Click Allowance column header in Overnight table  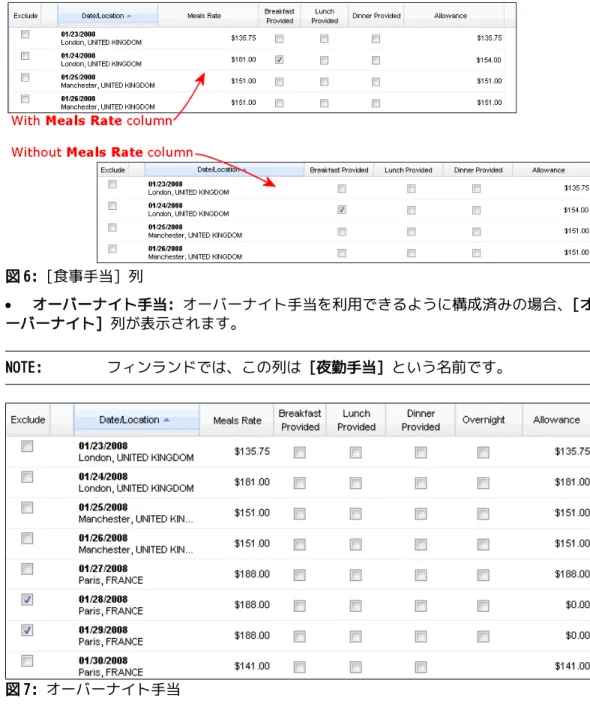pos(556,420)
